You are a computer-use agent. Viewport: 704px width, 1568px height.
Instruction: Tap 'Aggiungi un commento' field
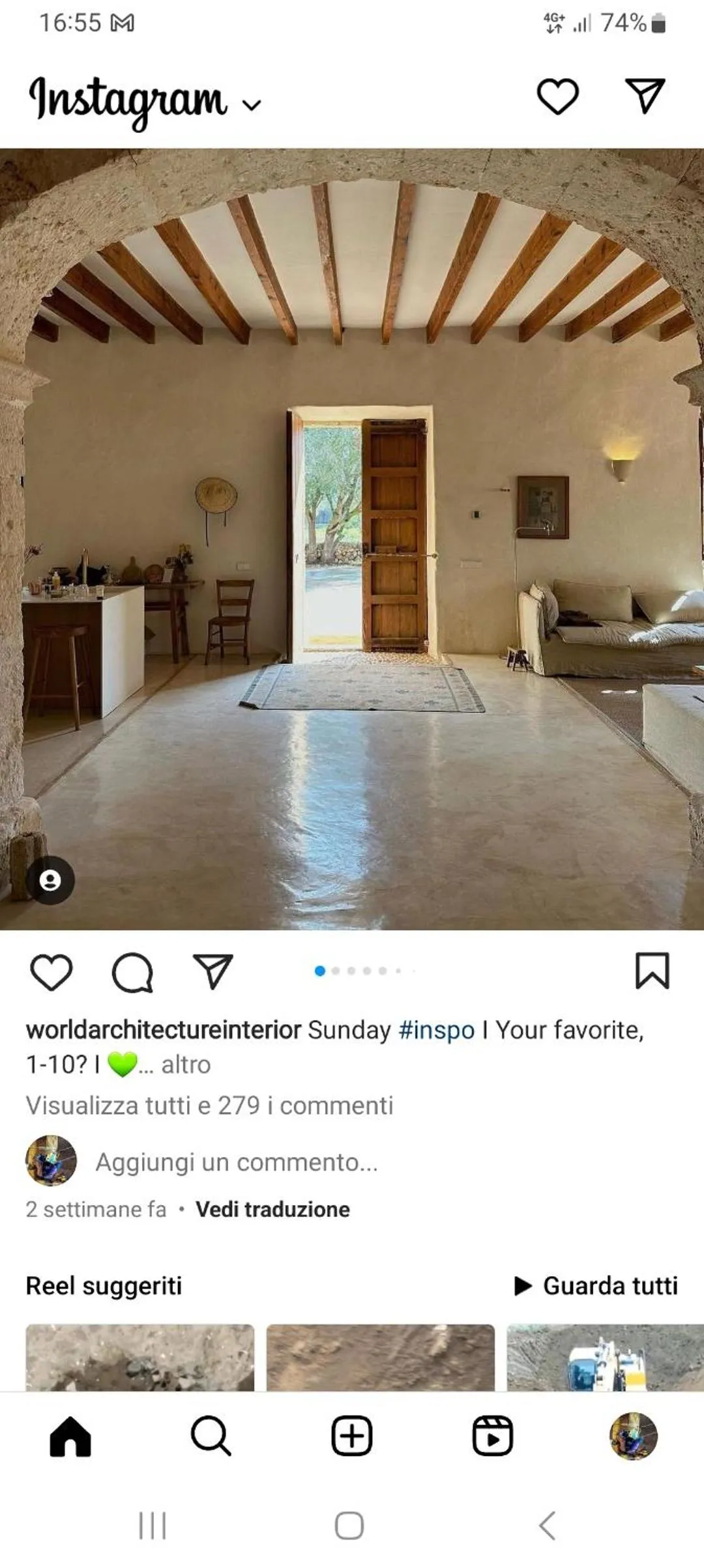(237, 1162)
